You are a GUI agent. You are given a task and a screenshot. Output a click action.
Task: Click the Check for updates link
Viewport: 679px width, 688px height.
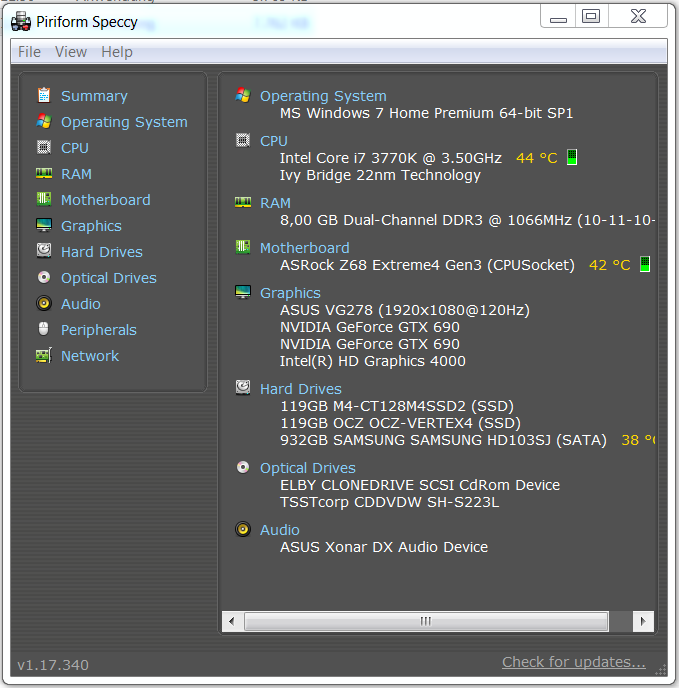[574, 662]
